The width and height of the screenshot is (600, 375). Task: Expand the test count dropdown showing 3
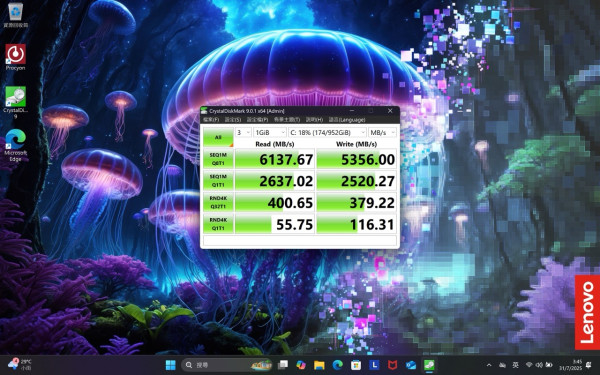[243, 132]
